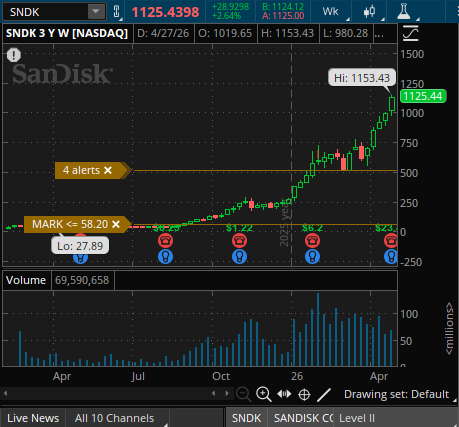Click the 'H: 1153.43' high value in header
This screenshot has width=459, height=427.
tap(288, 33)
